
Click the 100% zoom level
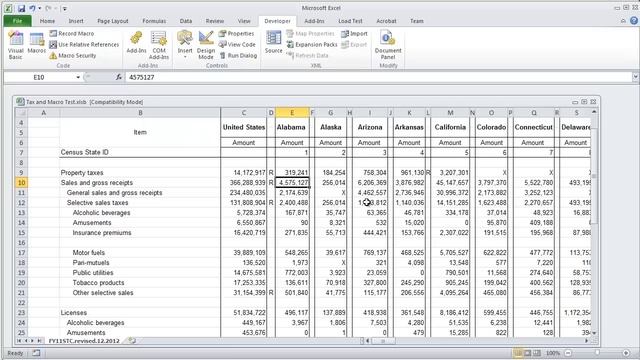click(553, 353)
